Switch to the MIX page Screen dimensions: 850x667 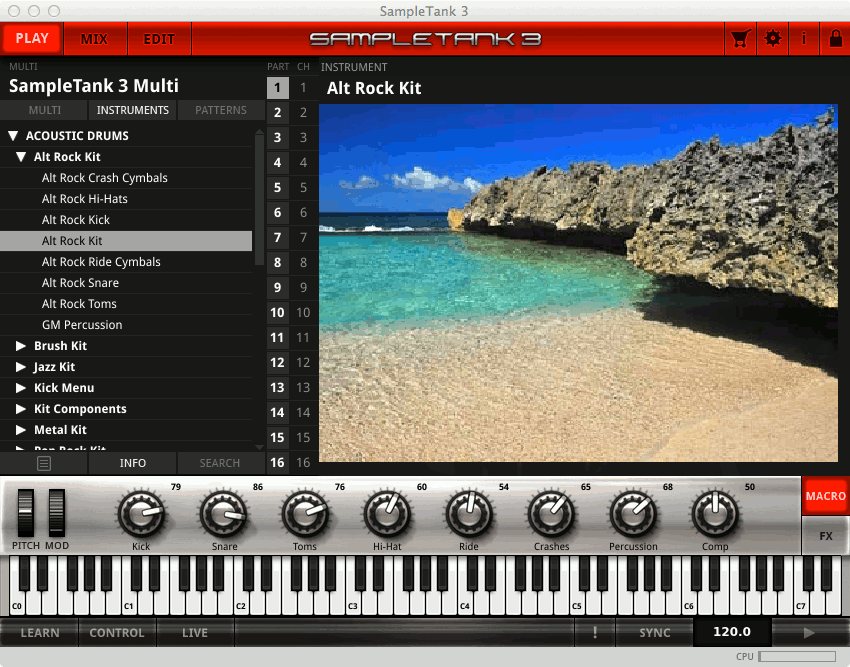click(95, 39)
